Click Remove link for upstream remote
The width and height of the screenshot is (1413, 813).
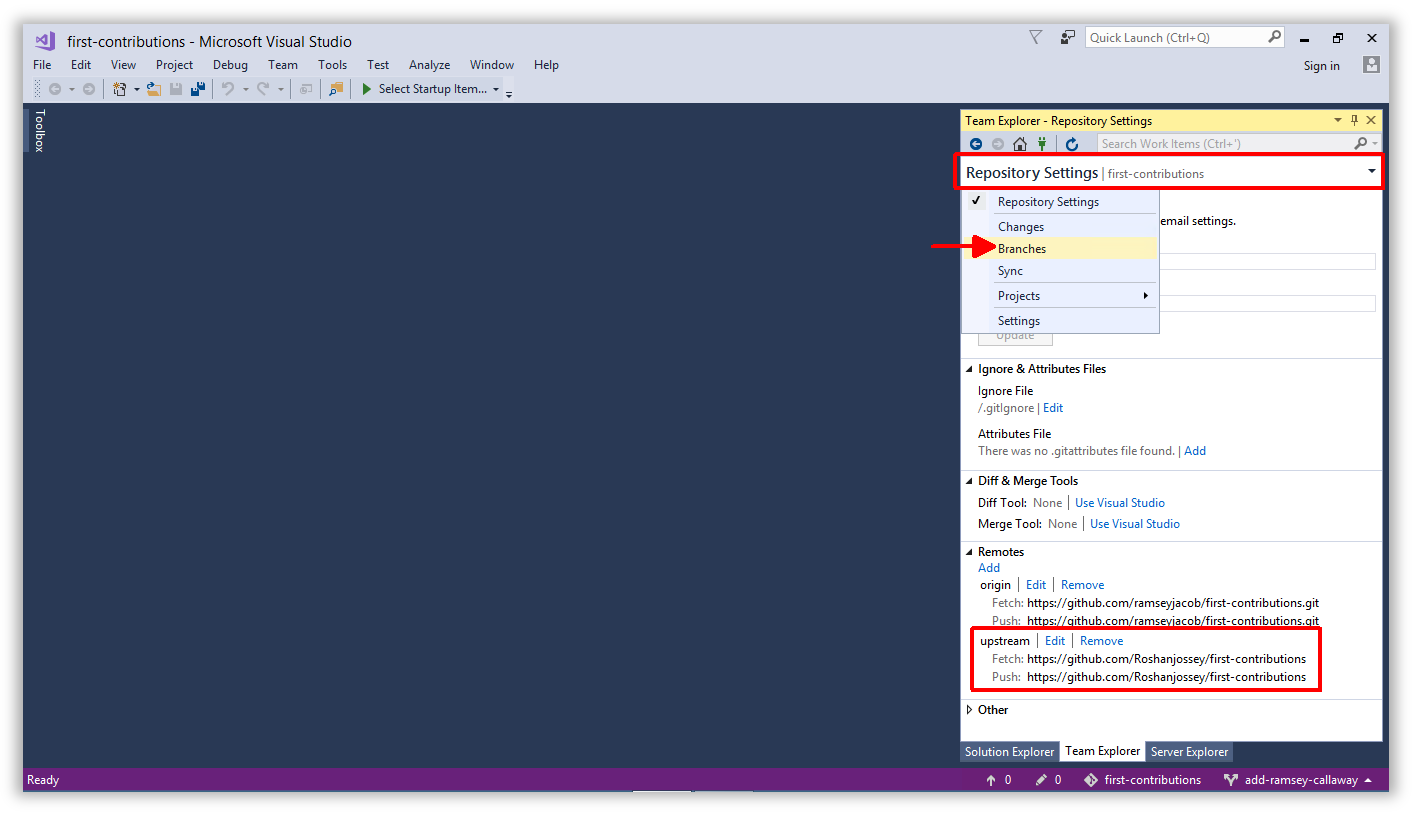pyautogui.click(x=1102, y=641)
